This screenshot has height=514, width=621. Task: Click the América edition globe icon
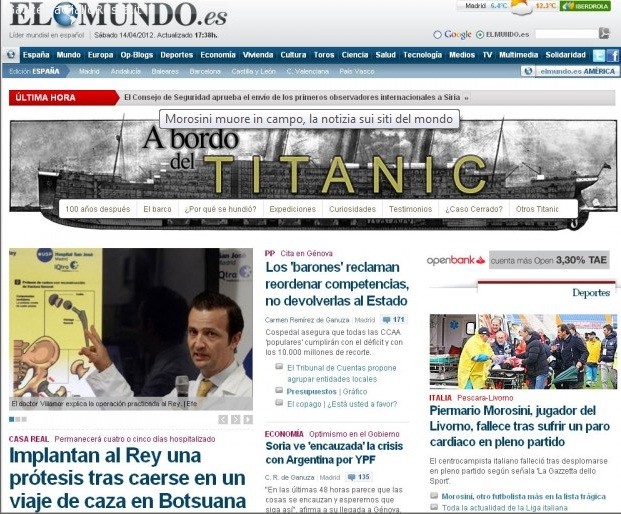pos(528,71)
